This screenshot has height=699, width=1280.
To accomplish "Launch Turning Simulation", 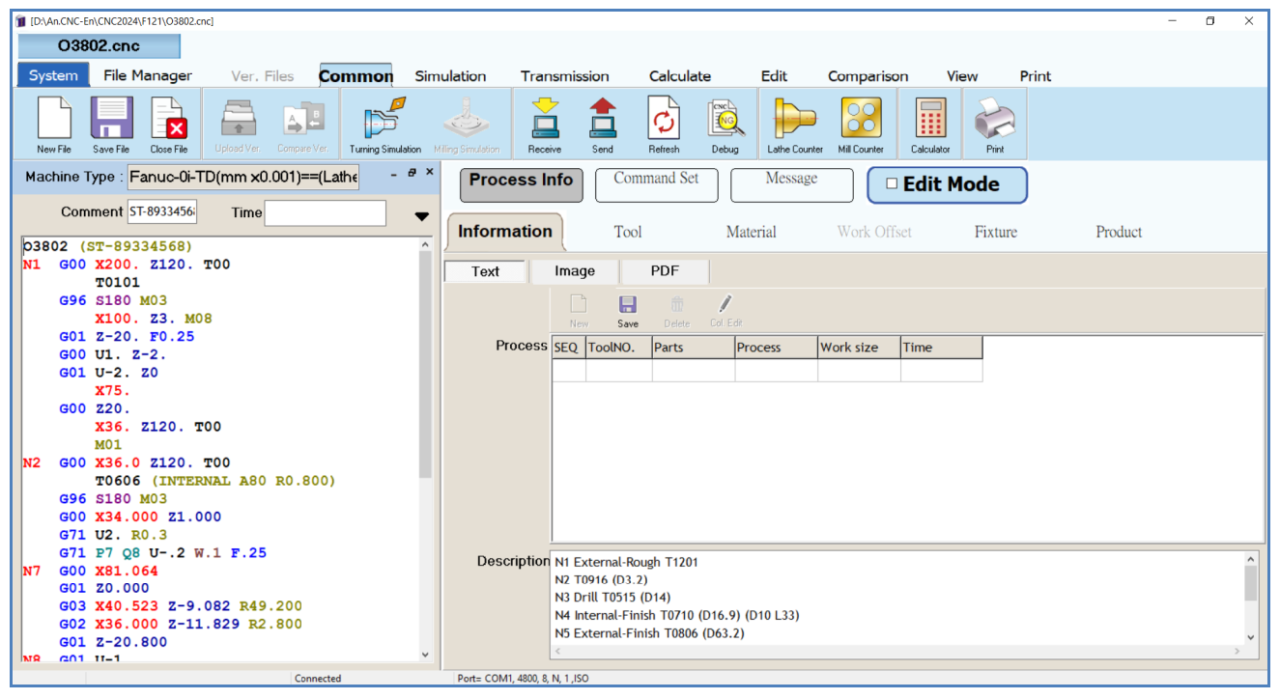I will pos(385,123).
